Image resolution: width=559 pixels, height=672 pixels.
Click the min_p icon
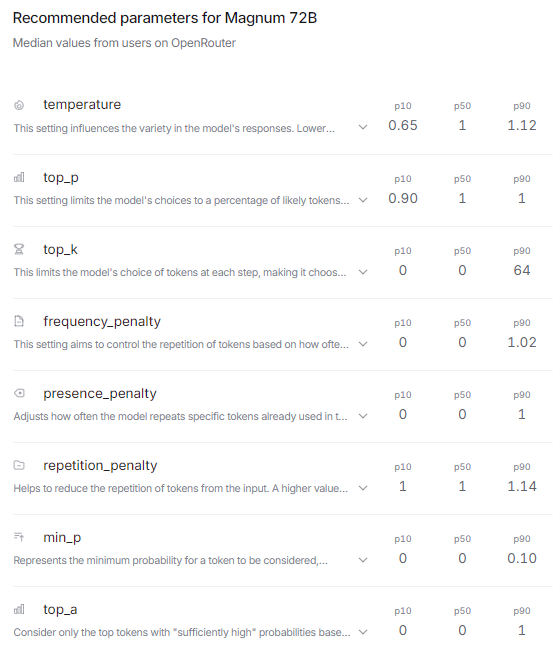[x=19, y=537]
